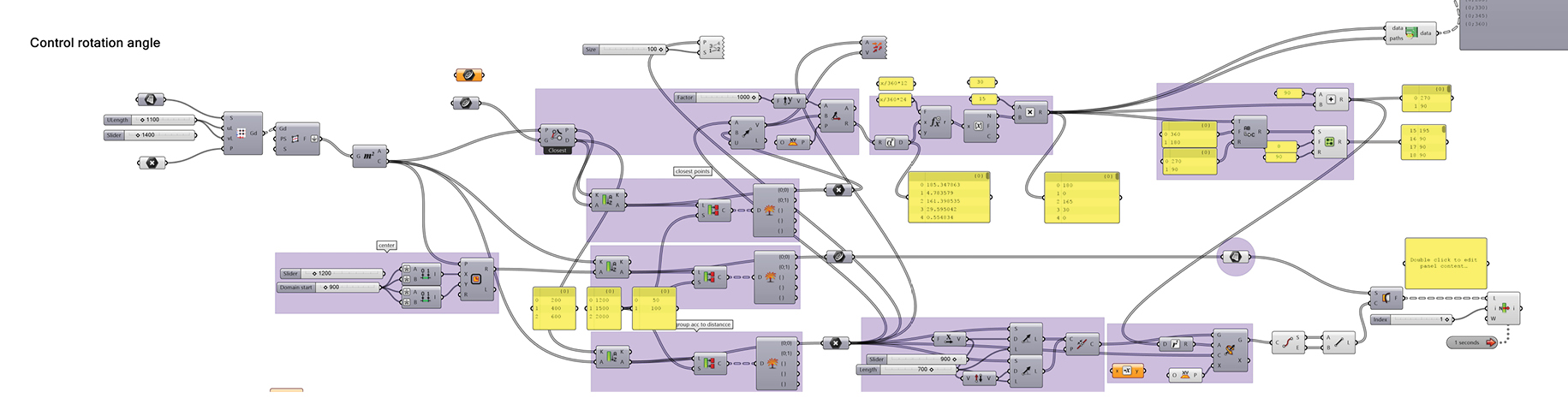Select the Degrees conversion component
Image resolution: width=1568 pixels, height=404 pixels.
[891, 143]
